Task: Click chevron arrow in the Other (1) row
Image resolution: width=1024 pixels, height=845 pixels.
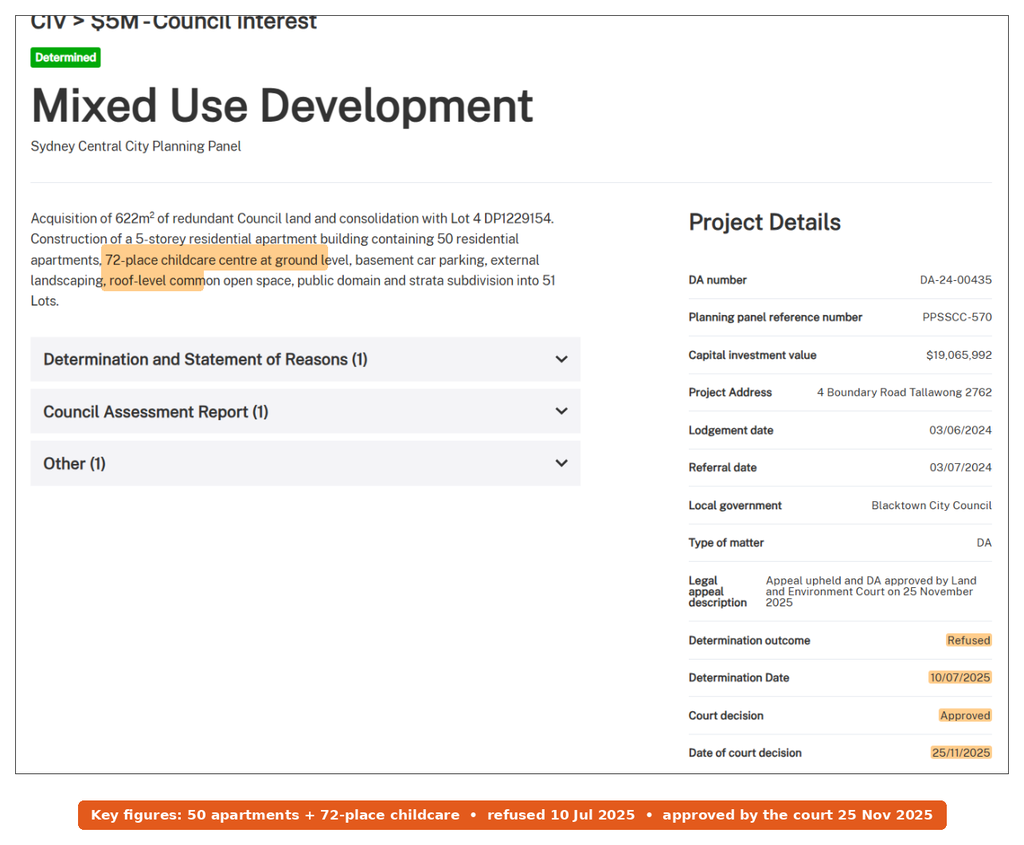Action: coord(561,463)
